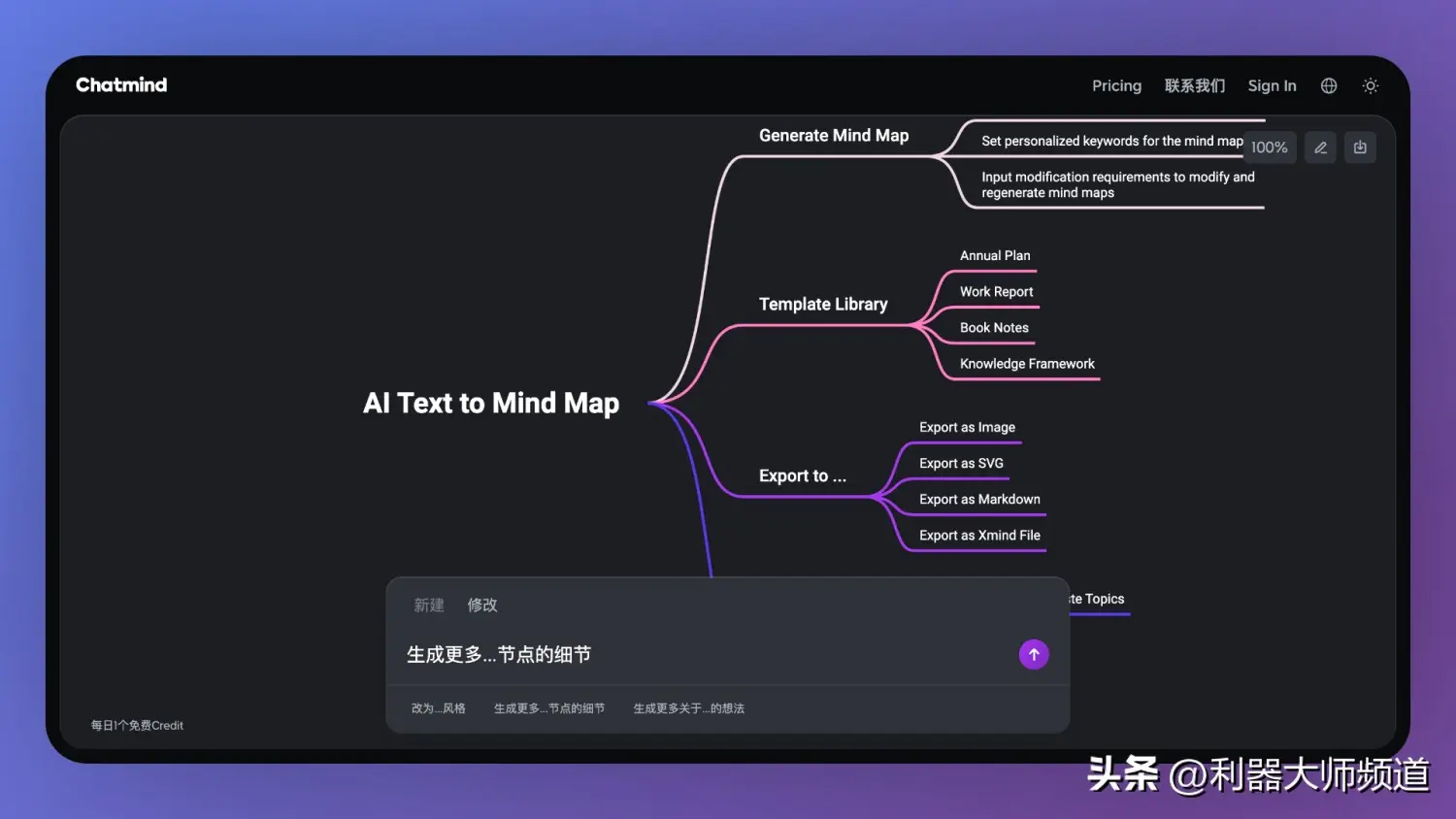Select the Export as Image node

point(967,427)
